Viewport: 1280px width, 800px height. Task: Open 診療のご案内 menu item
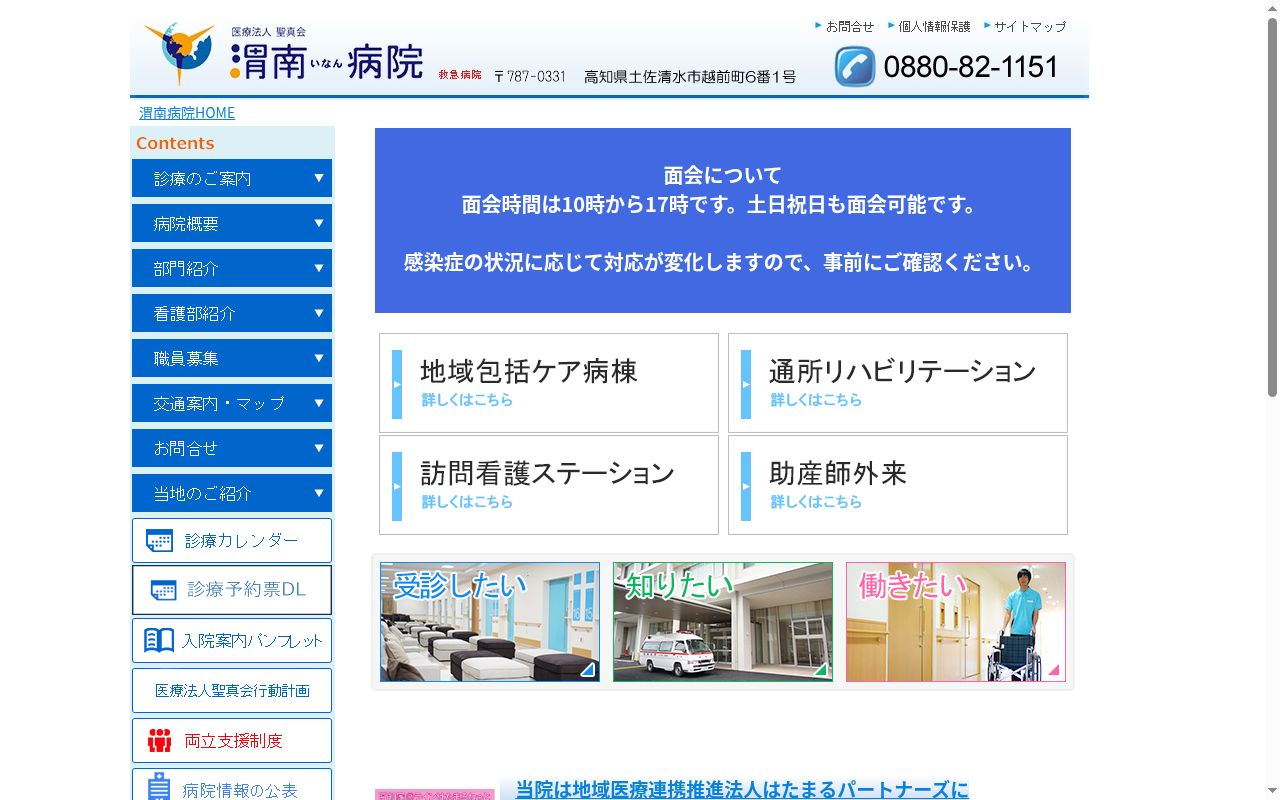232,178
